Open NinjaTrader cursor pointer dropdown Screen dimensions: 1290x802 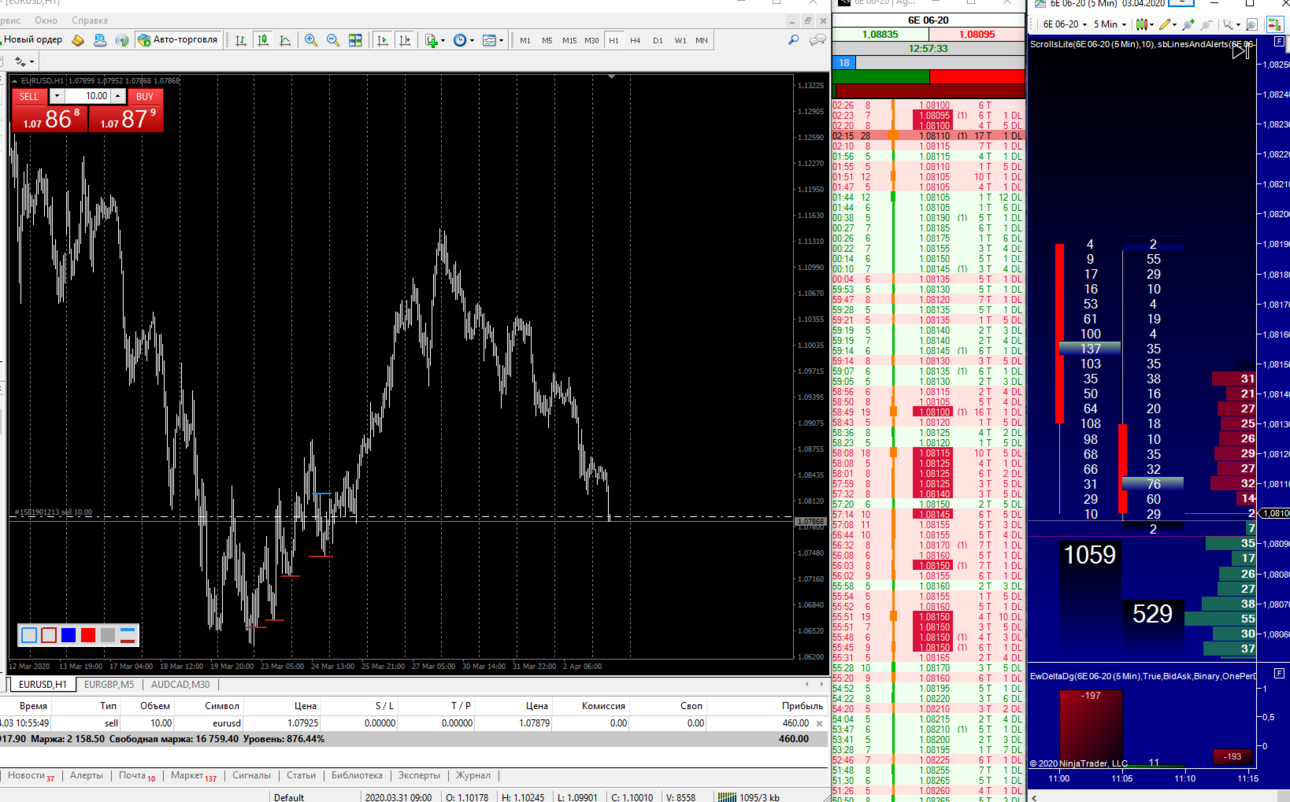(x=1231, y=24)
